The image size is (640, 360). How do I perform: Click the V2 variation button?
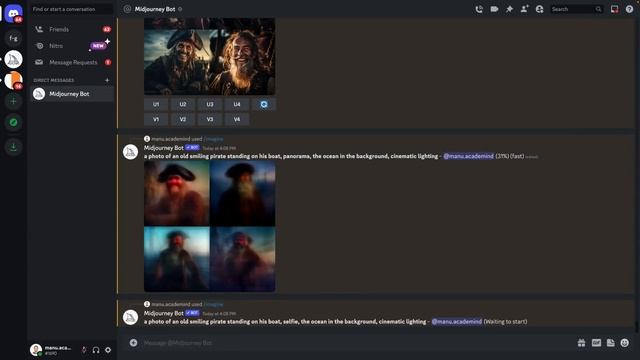point(183,120)
